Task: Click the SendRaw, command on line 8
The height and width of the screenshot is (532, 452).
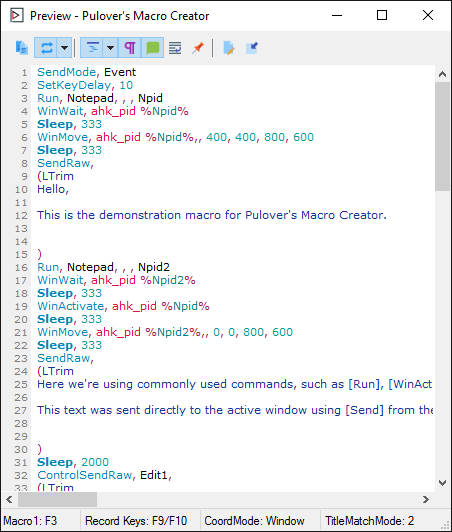Action: pyautogui.click(x=65, y=163)
